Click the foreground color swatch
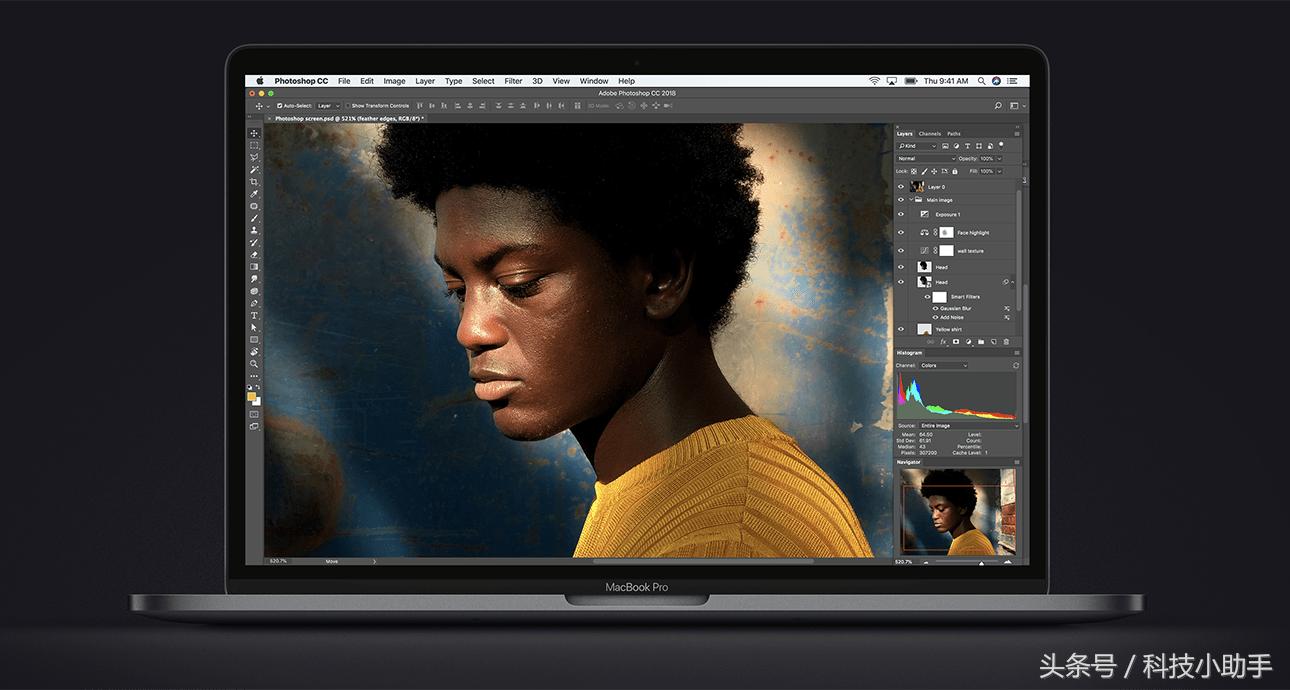The width and height of the screenshot is (1290, 690). pos(250,397)
